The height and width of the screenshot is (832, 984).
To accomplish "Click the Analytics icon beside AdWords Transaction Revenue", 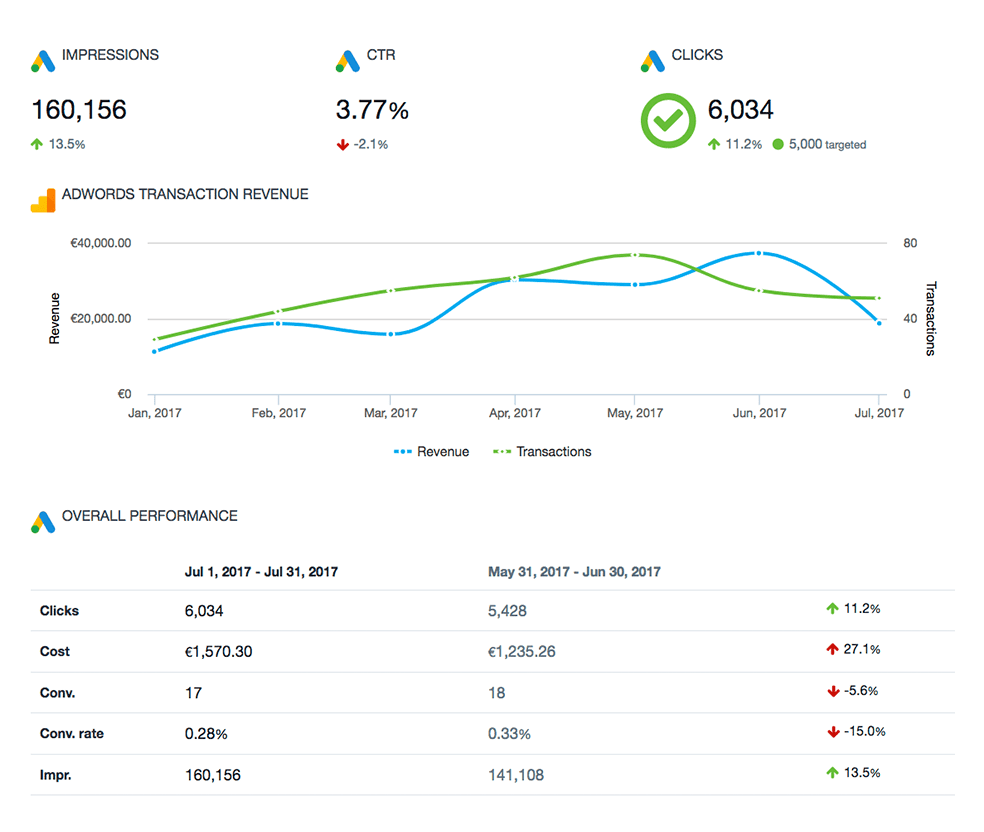I will click(42, 199).
